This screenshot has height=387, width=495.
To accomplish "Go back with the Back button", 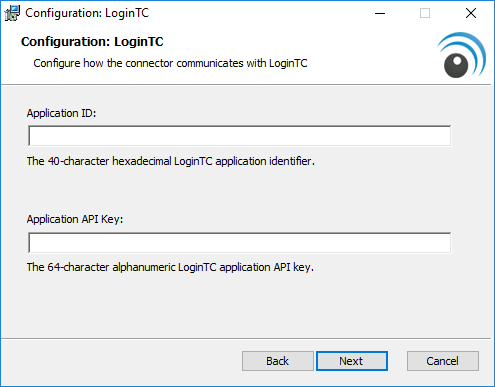I will tap(278, 361).
